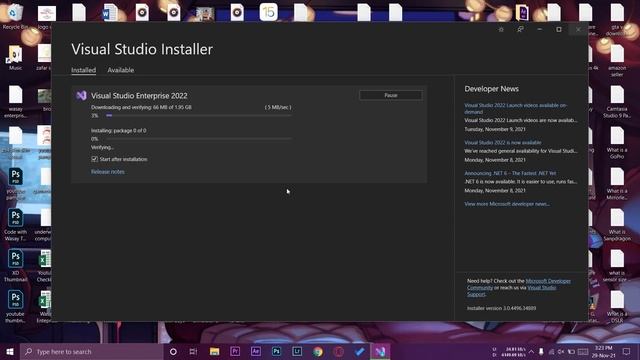The height and width of the screenshot is (360, 640).
Task: Select the After Effects project file on desktop
Action: [522, 13]
